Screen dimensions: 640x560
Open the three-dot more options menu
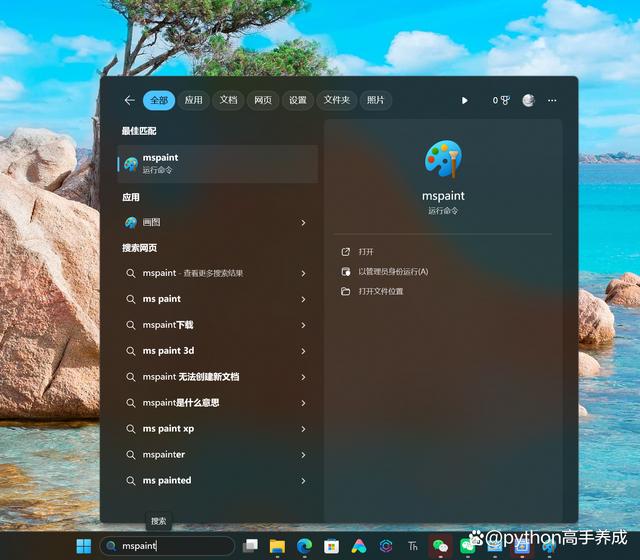pos(552,100)
